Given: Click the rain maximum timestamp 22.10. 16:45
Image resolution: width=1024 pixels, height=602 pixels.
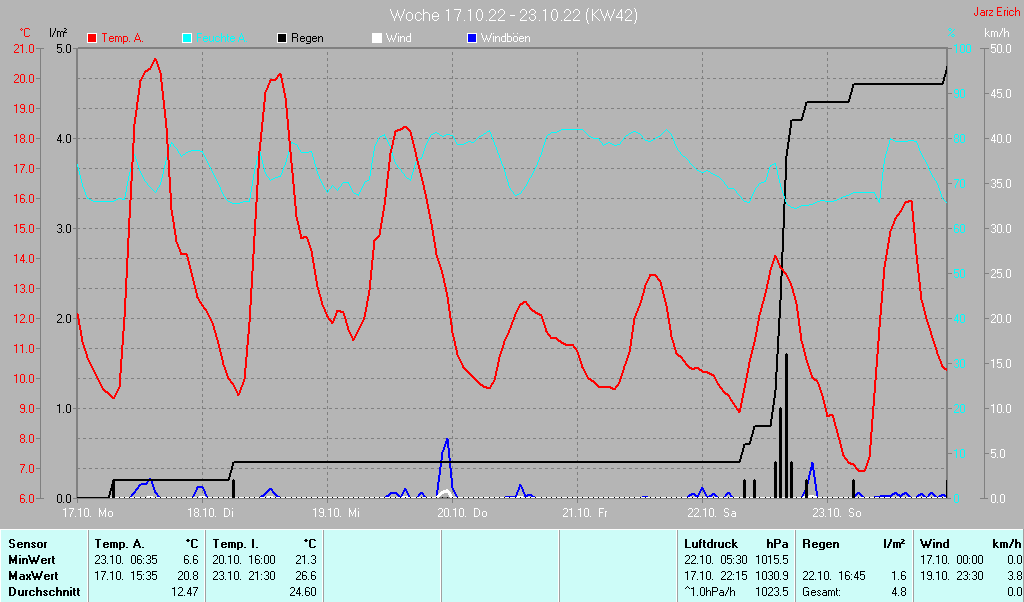Looking at the screenshot, I should (834, 576).
